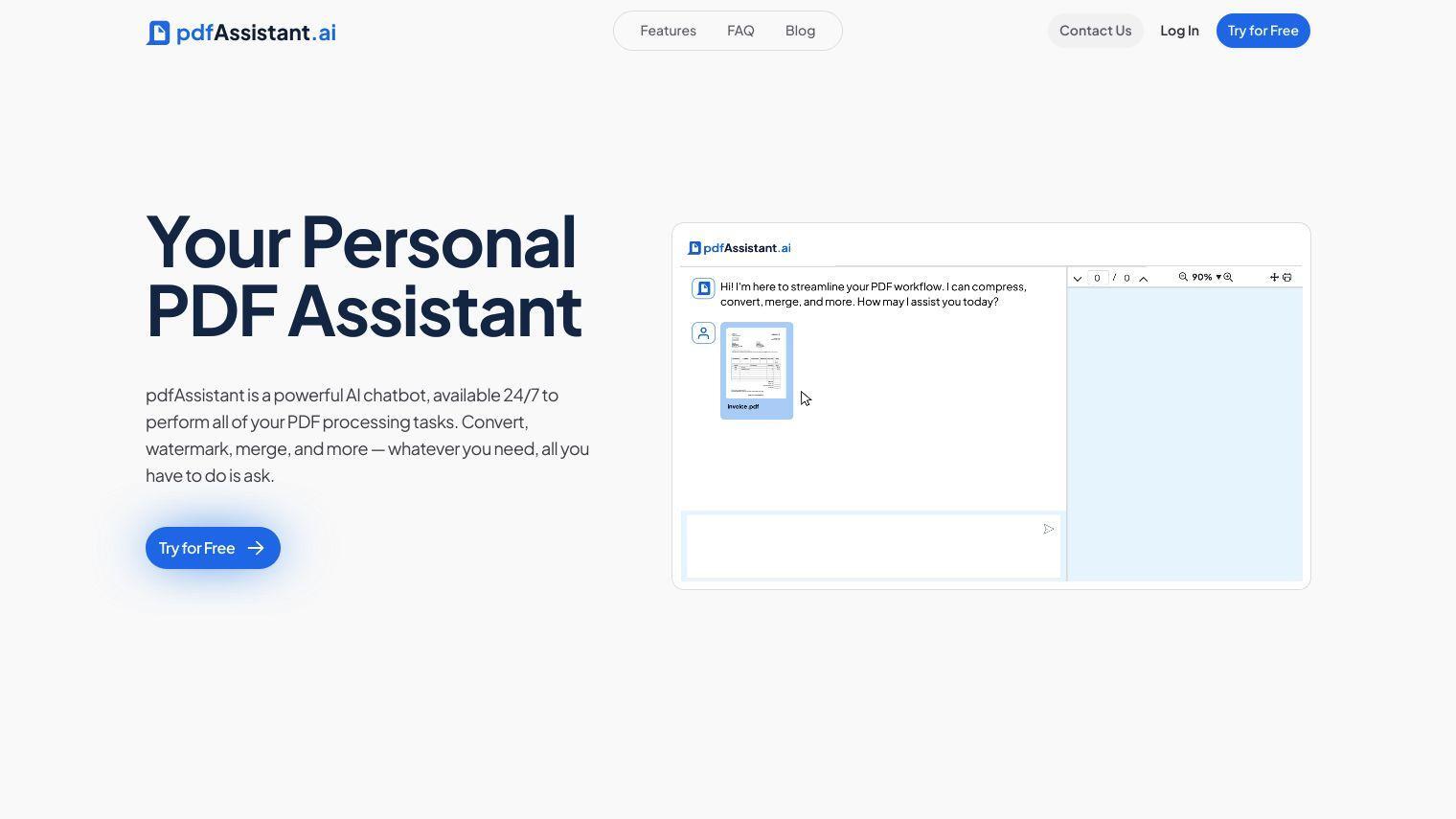Open the Features nav item

668,31
